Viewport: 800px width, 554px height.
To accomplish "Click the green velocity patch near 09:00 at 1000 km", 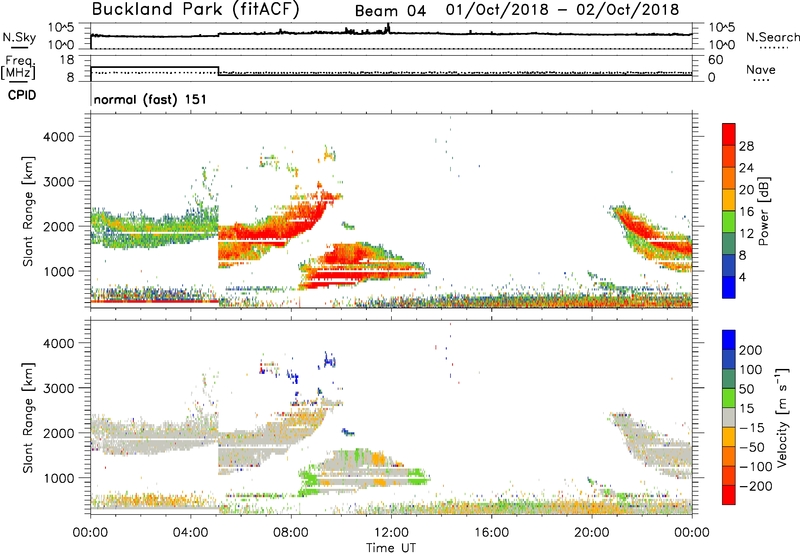I will [309, 480].
